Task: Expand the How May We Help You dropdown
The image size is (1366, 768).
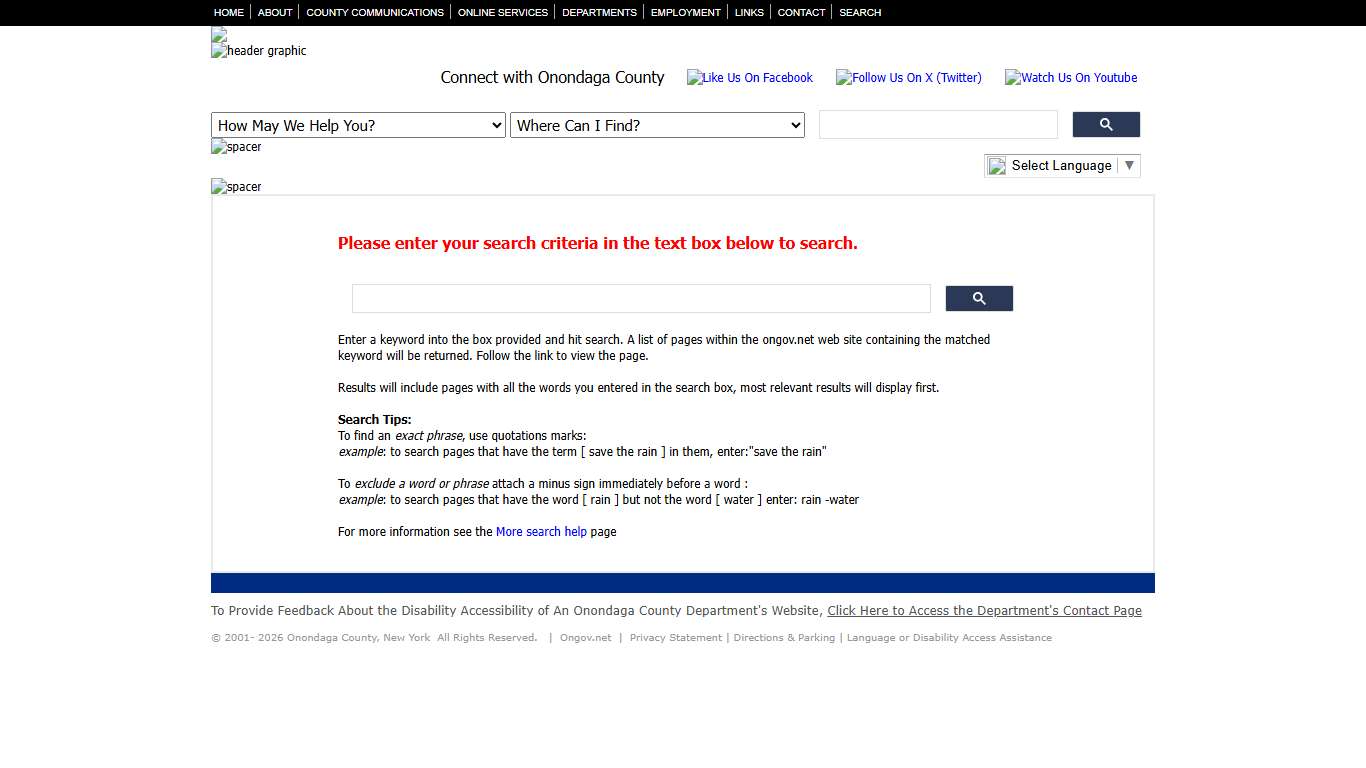Action: (358, 125)
